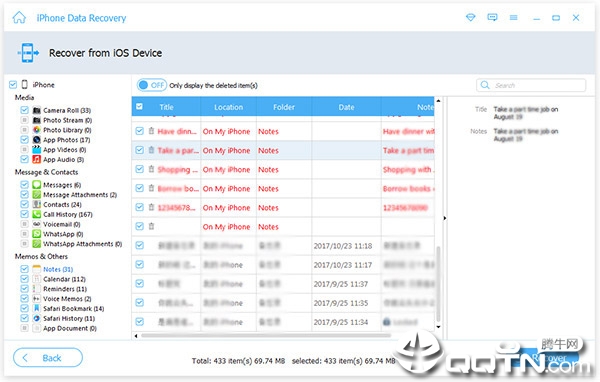
Task: Uncheck the 2017/10/23 11:18 row checkbox
Action: pyautogui.click(x=140, y=246)
